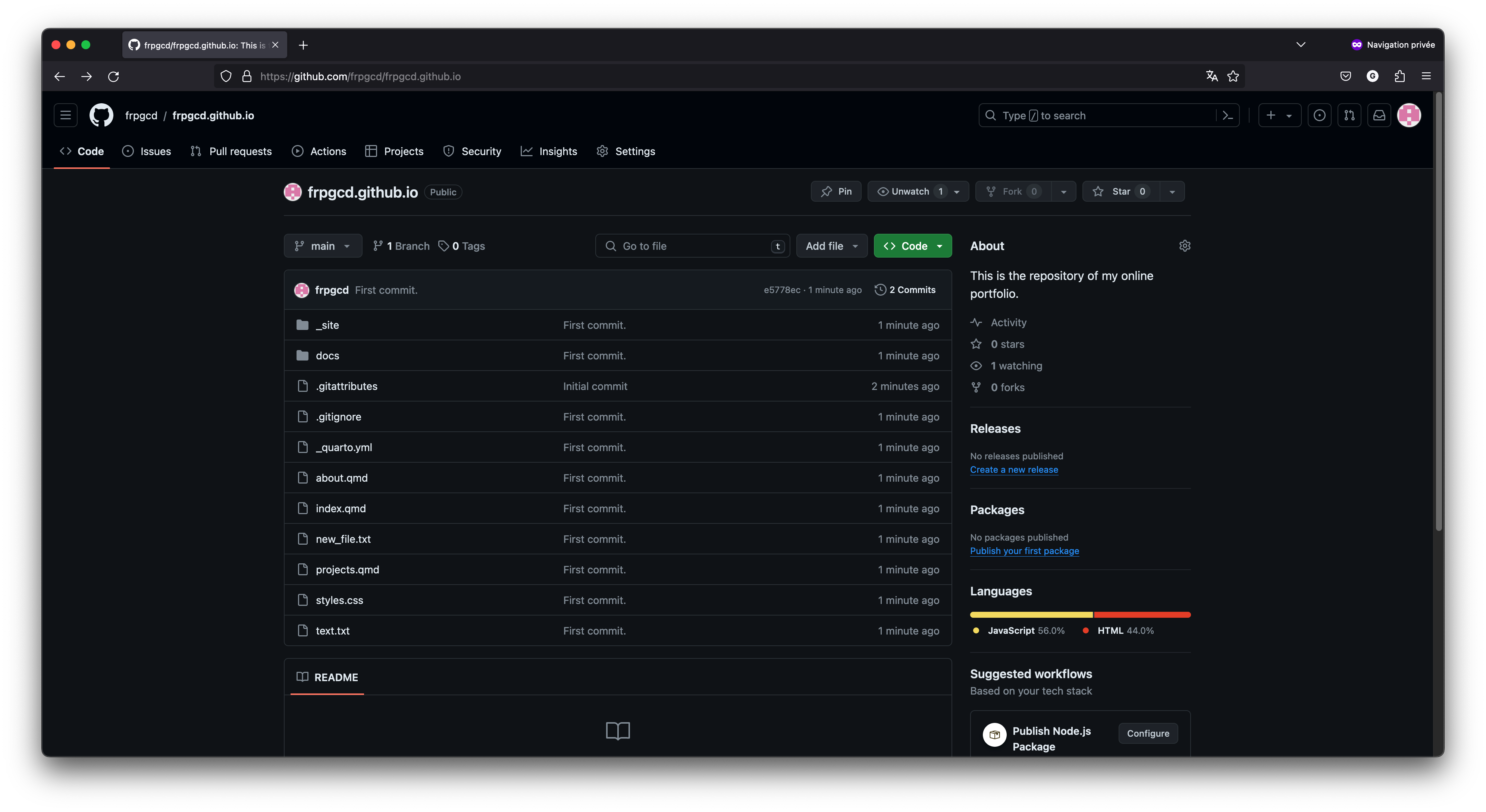The image size is (1486, 812).
Task: Switch to the Issues tab
Action: point(147,151)
